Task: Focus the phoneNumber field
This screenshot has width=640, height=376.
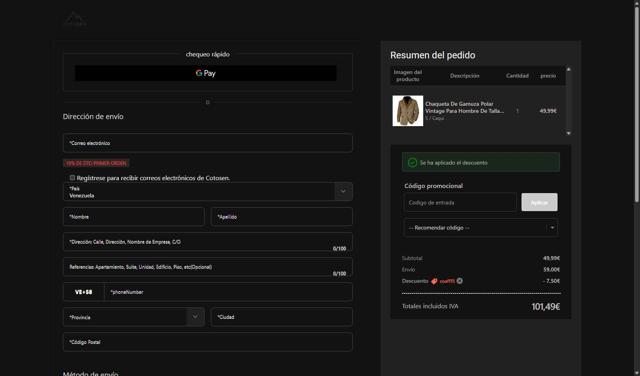Action: pyautogui.click(x=229, y=292)
